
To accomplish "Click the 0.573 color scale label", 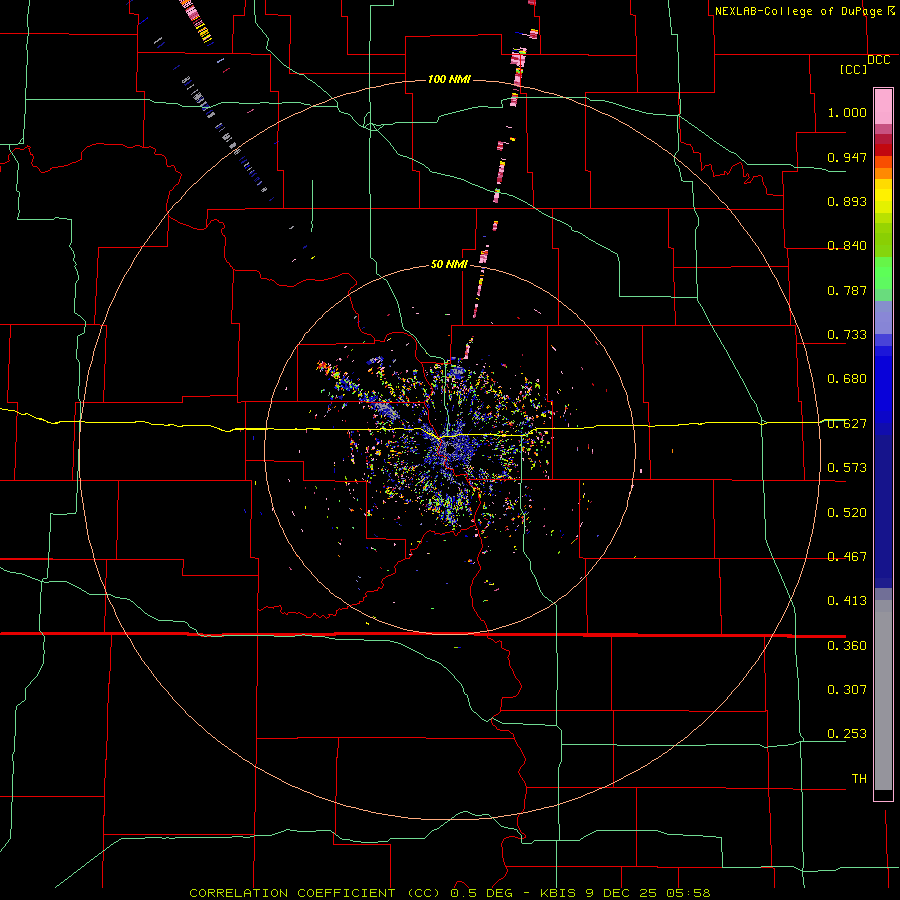I will [847, 468].
